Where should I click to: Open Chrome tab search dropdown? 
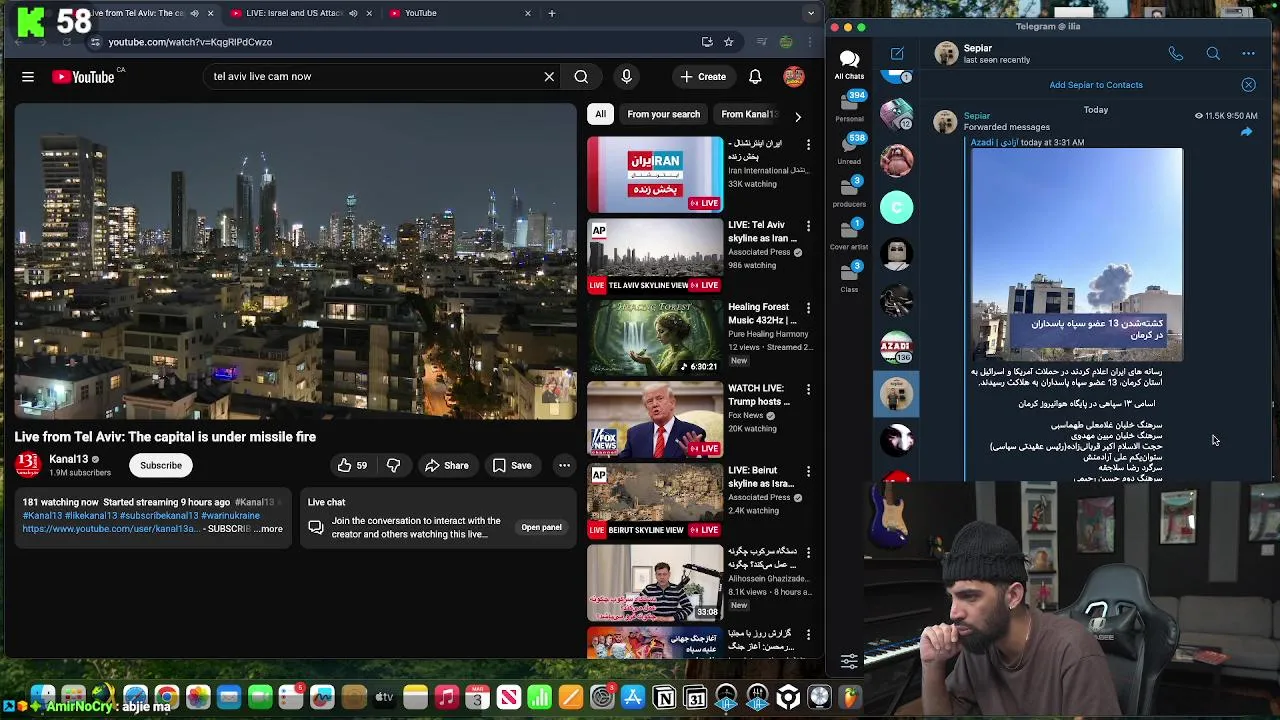811,13
